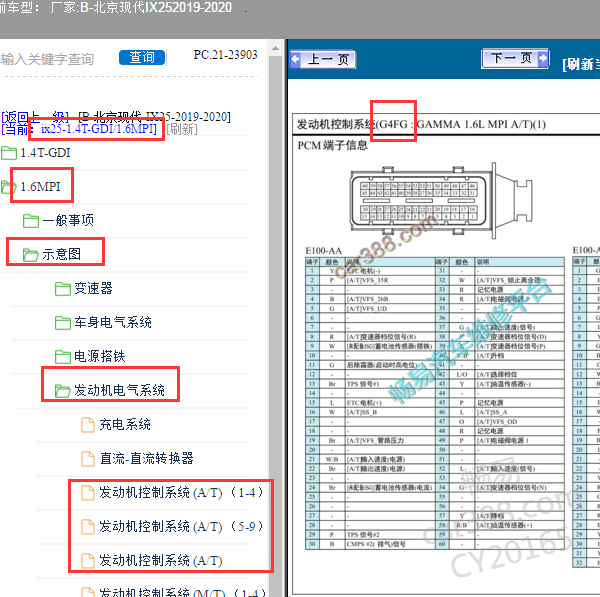
Task: Go to next page with 下一页
Action: coord(515,59)
